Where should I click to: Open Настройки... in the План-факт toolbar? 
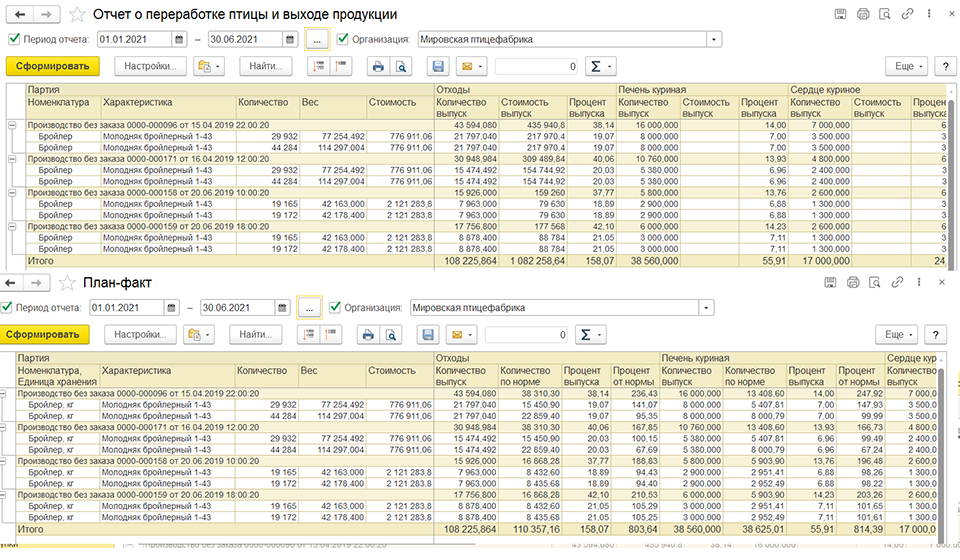click(140, 335)
